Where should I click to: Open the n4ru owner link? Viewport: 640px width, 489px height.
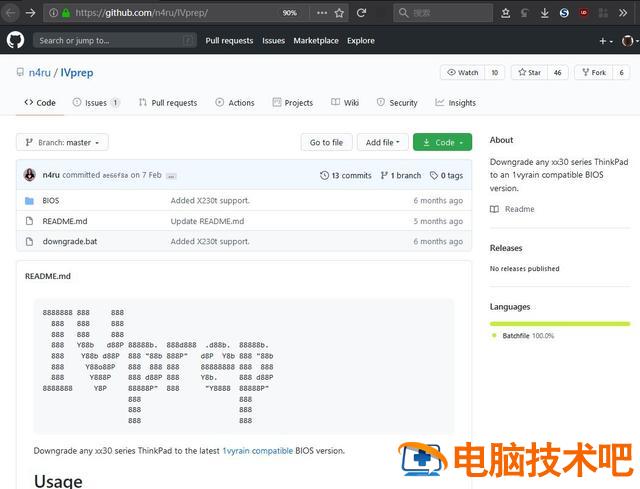[40, 73]
